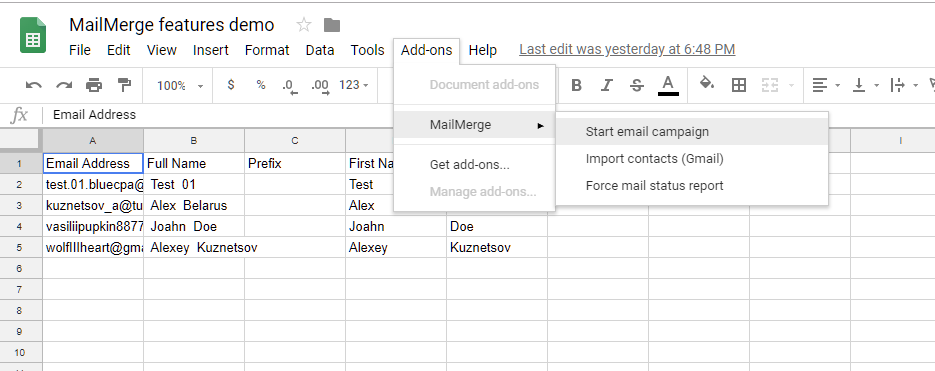Open the zoom 100% dropdown
Screen dimensions: 935x371
coord(180,86)
